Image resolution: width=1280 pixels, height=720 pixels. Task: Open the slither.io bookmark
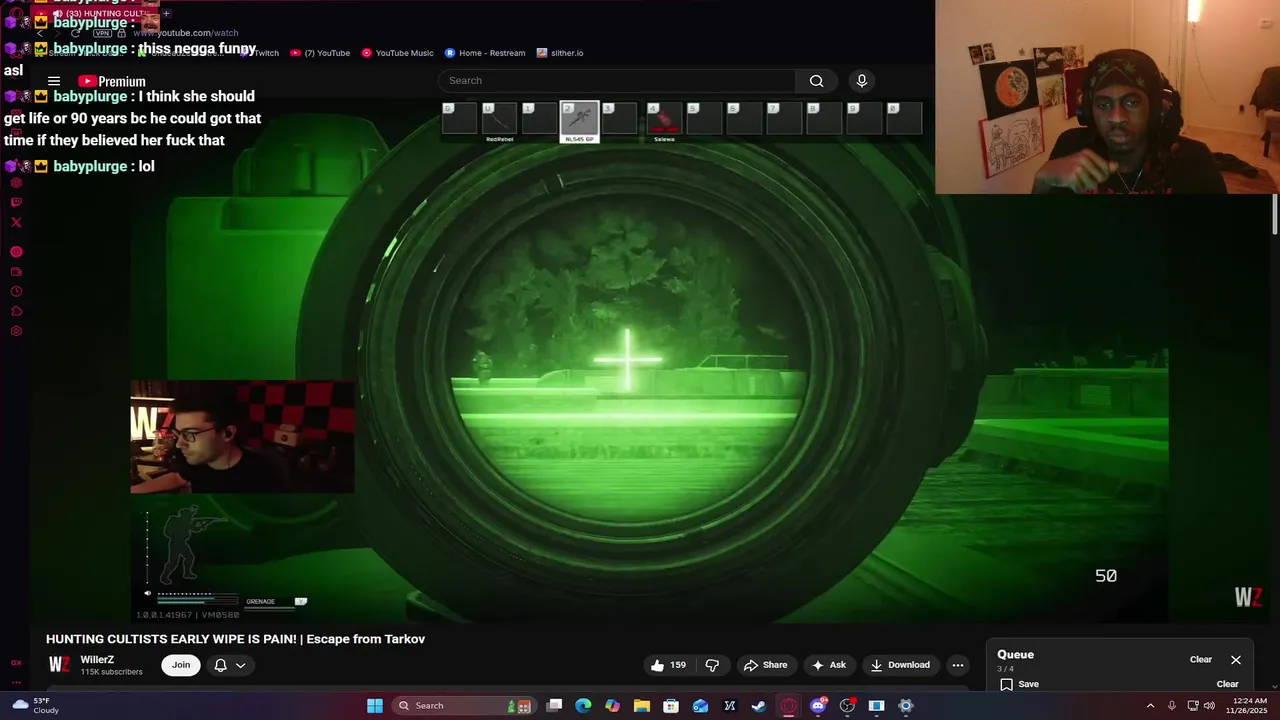(560, 53)
